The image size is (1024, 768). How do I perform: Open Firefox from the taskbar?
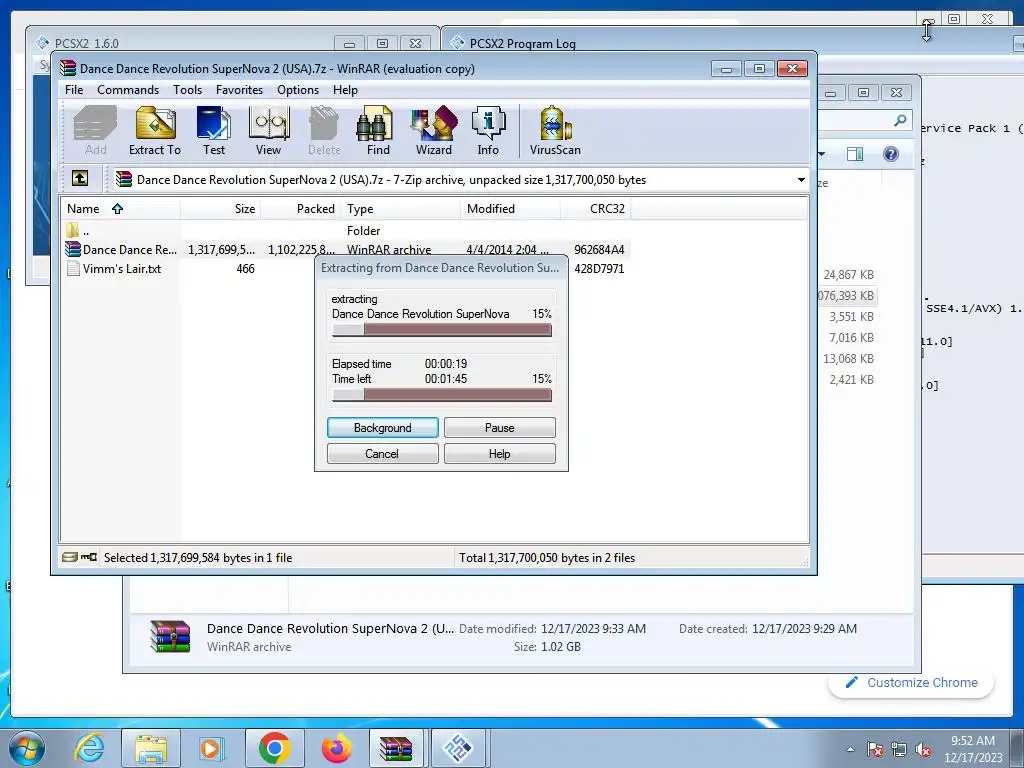[x=336, y=748]
